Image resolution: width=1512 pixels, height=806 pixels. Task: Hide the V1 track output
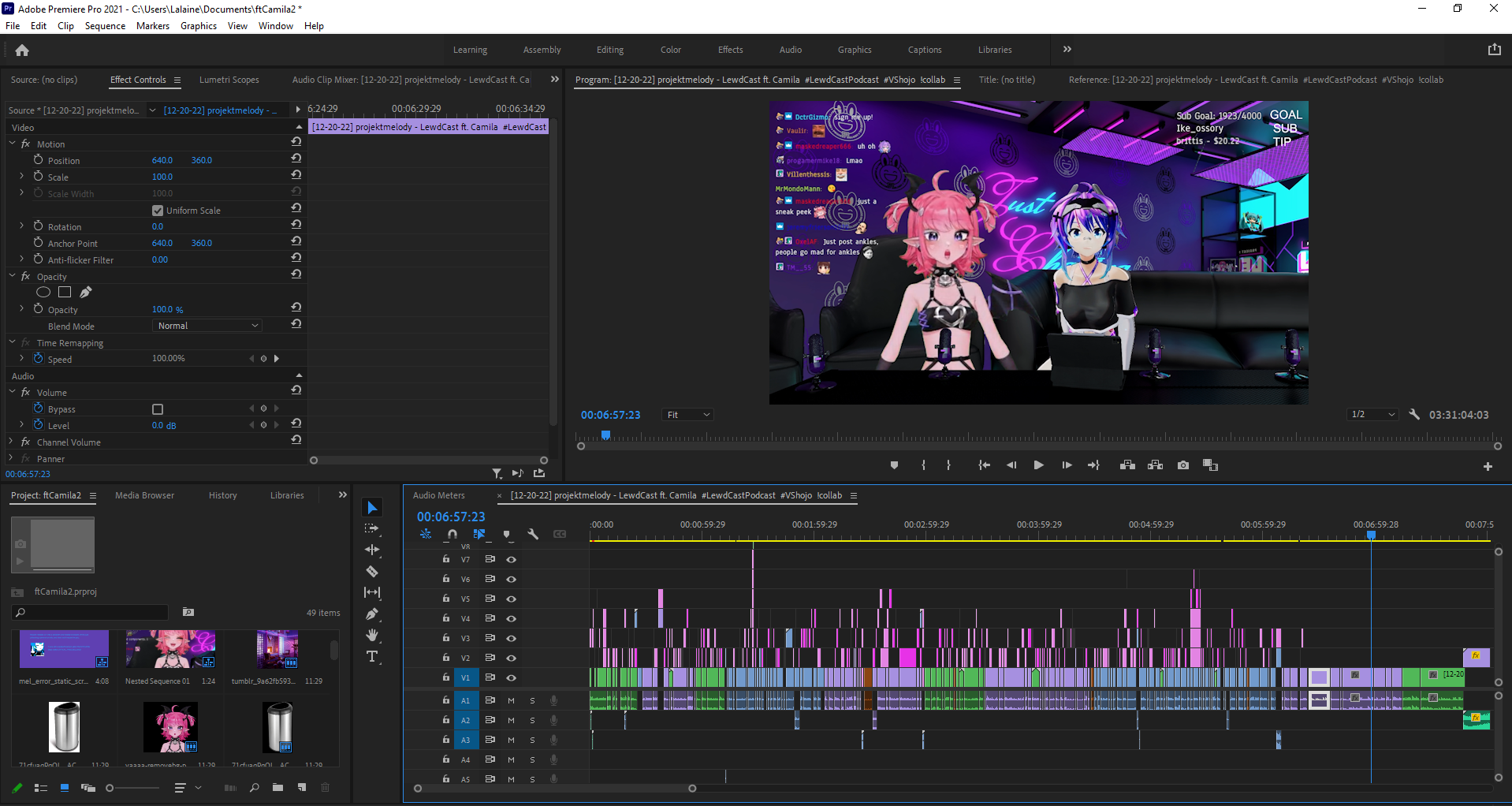pos(511,677)
